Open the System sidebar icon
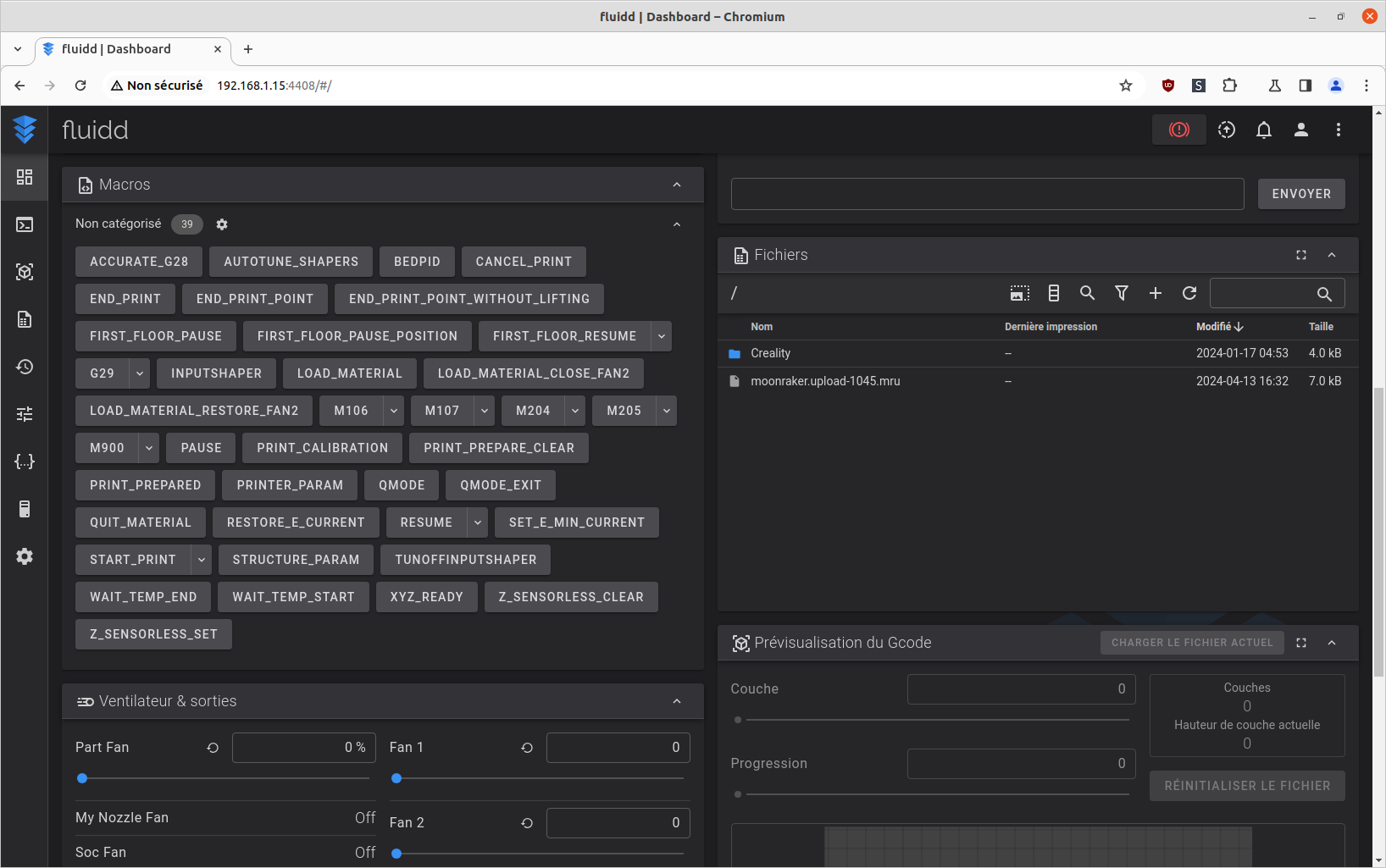 [x=25, y=509]
